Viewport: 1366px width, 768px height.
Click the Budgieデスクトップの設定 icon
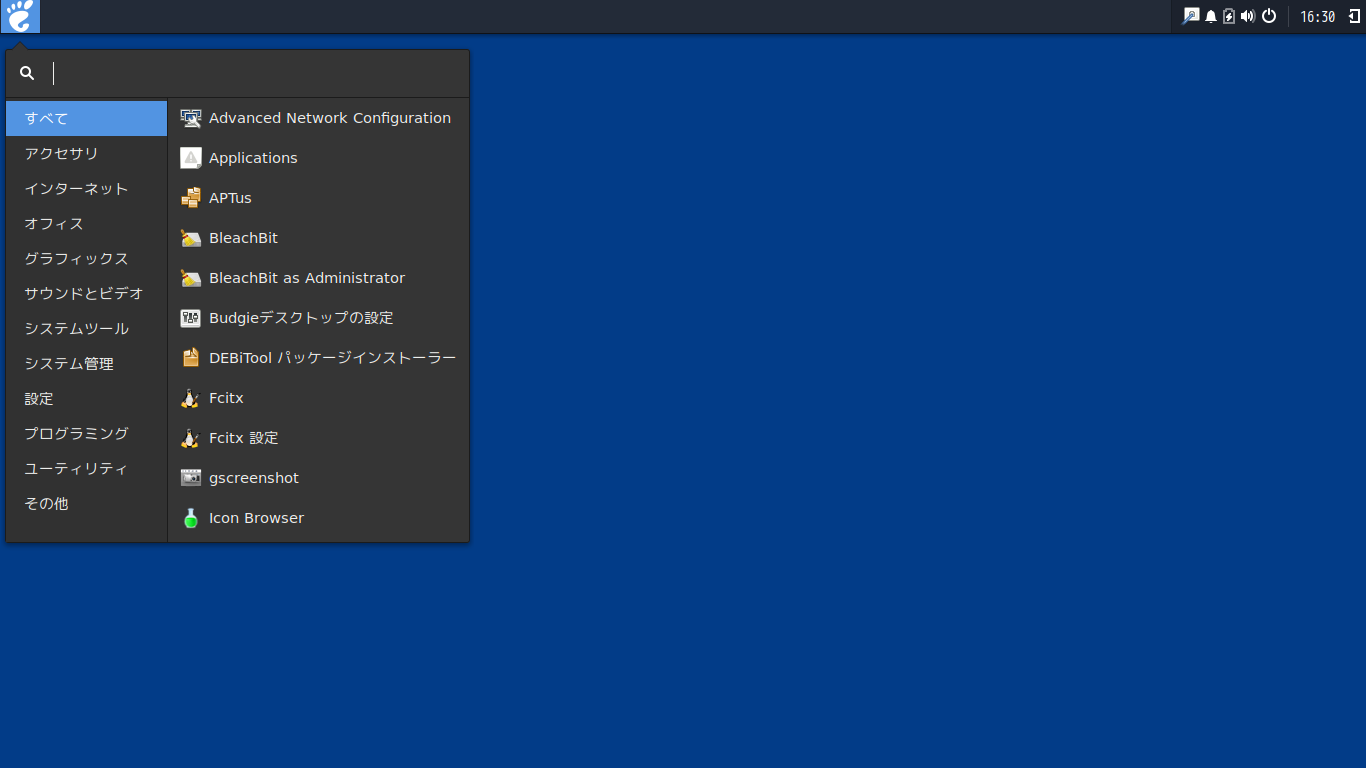click(x=190, y=318)
